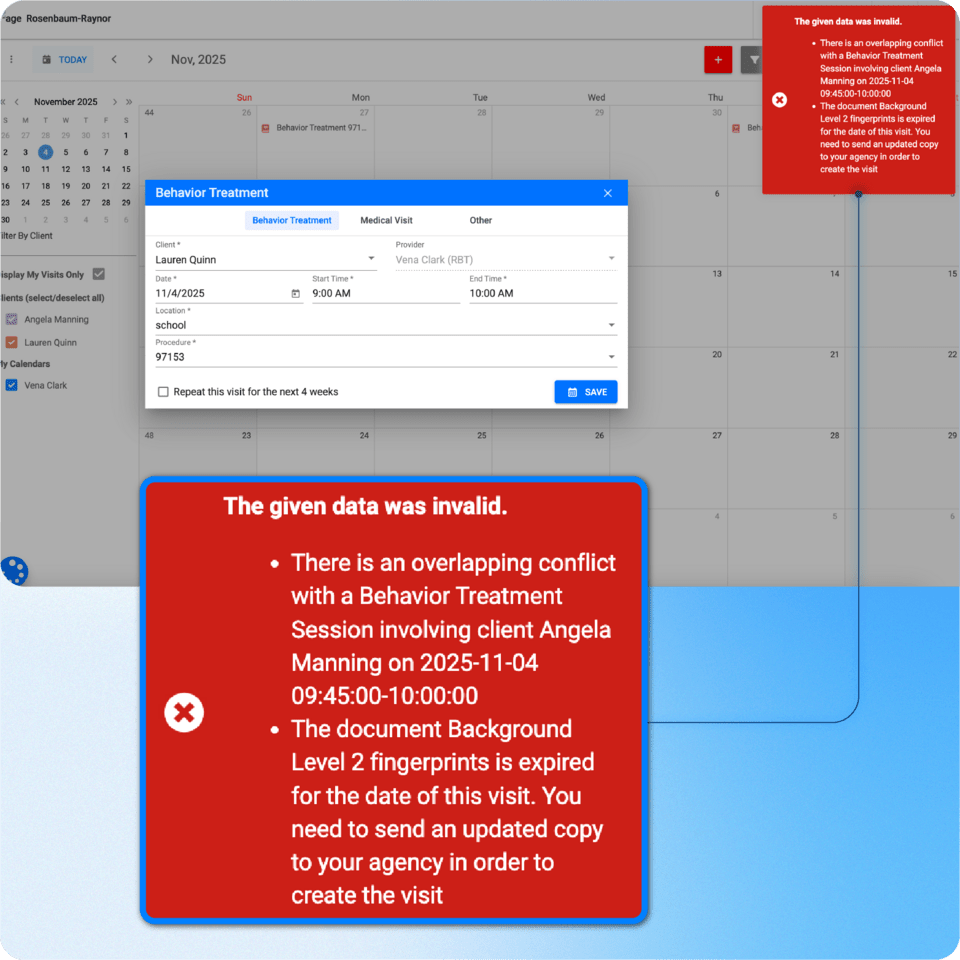
Task: Dismiss the error popup via its X icon
Action: (x=779, y=99)
